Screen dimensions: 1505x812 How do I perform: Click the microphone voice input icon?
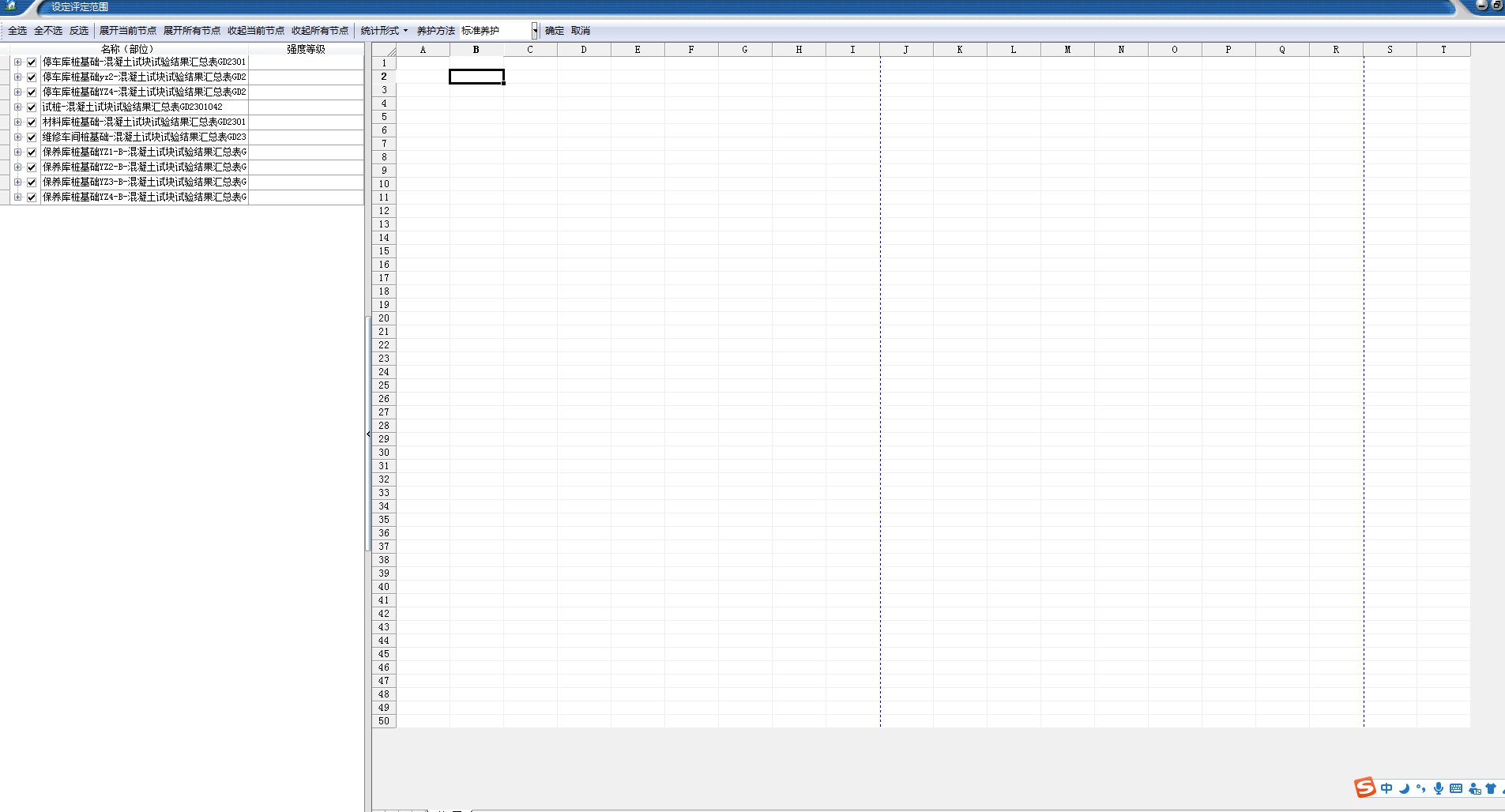pyautogui.click(x=1439, y=788)
